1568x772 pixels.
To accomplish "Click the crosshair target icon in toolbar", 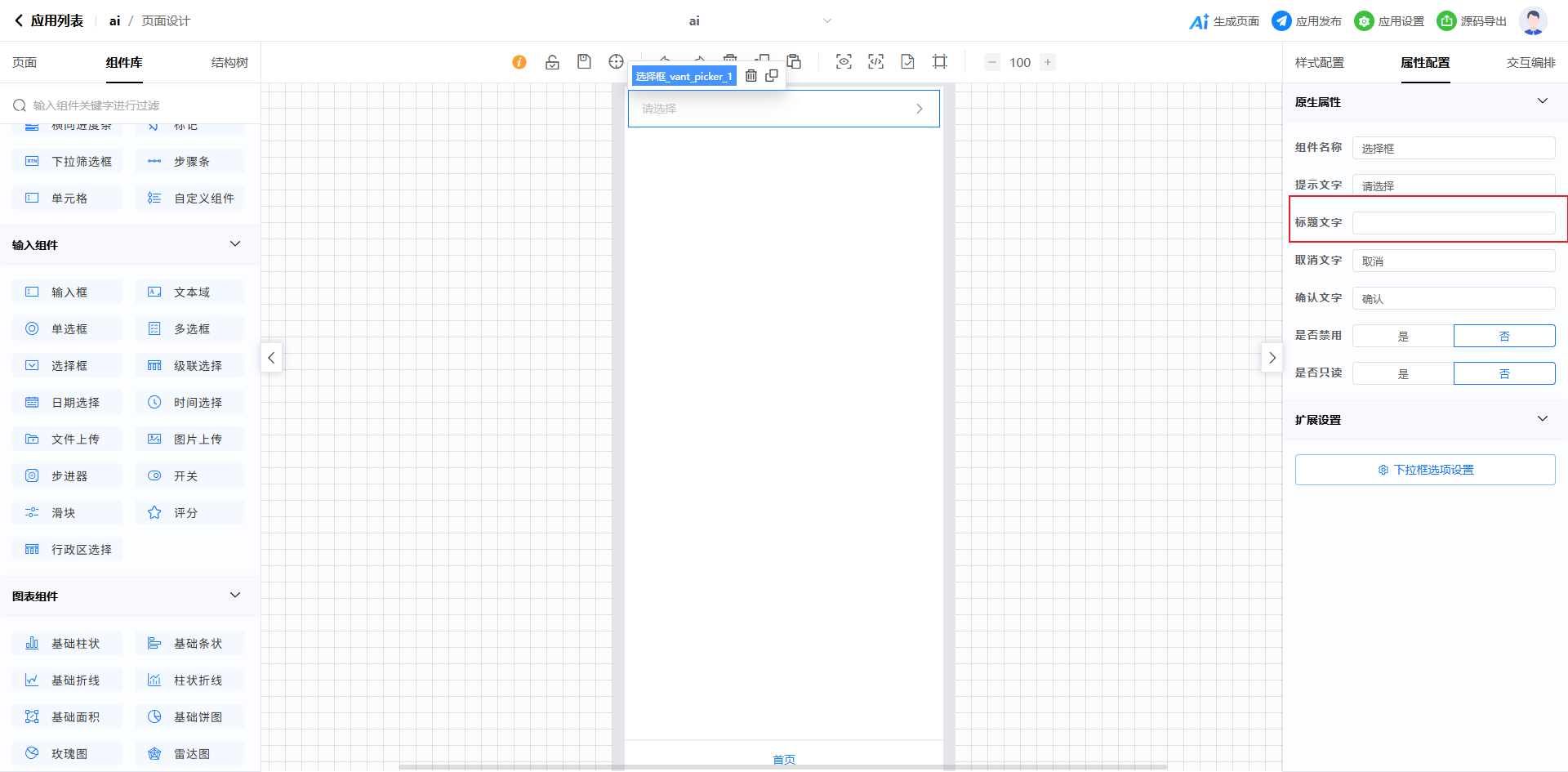I will pyautogui.click(x=616, y=62).
